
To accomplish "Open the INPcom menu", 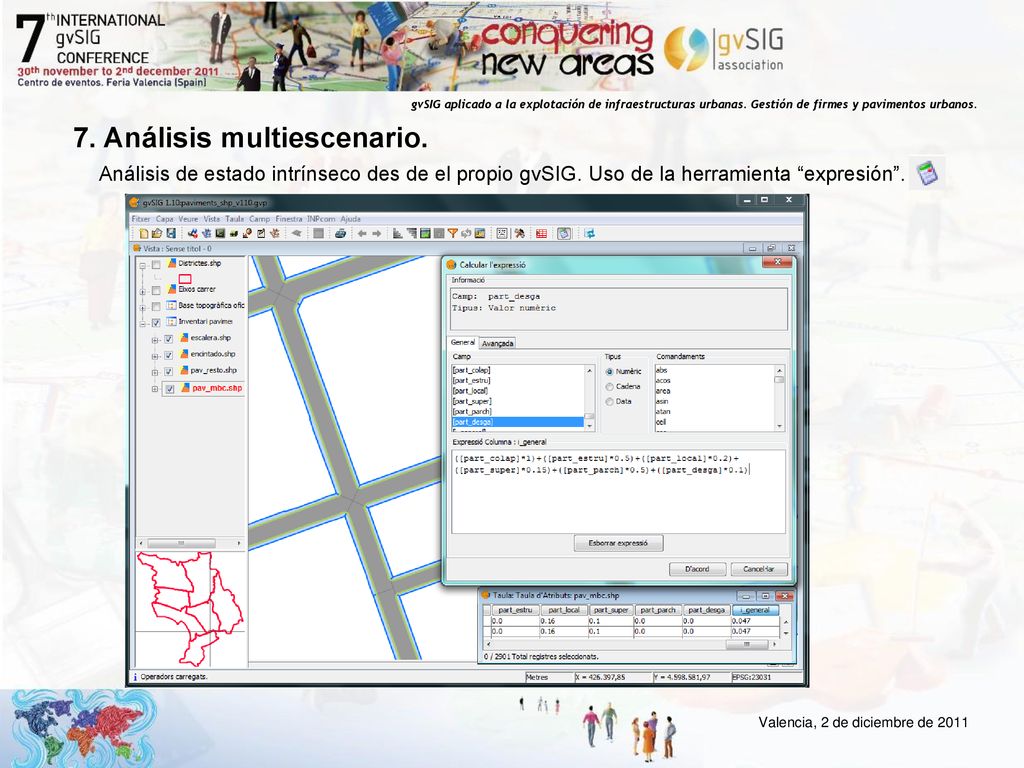I will click(x=321, y=219).
